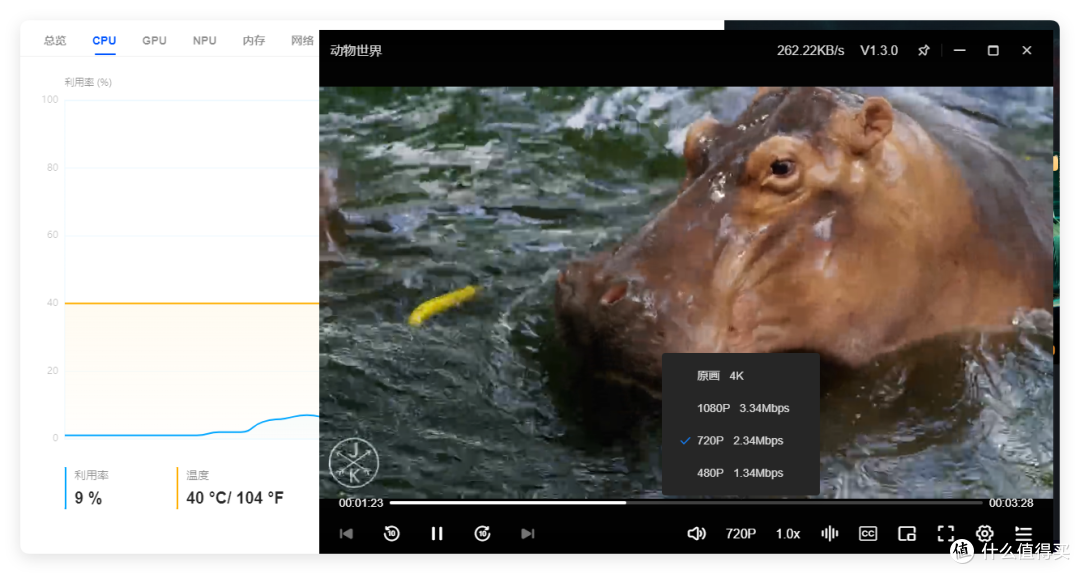Switch to the NPU tab
The width and height of the screenshot is (1080, 574).
205,41
